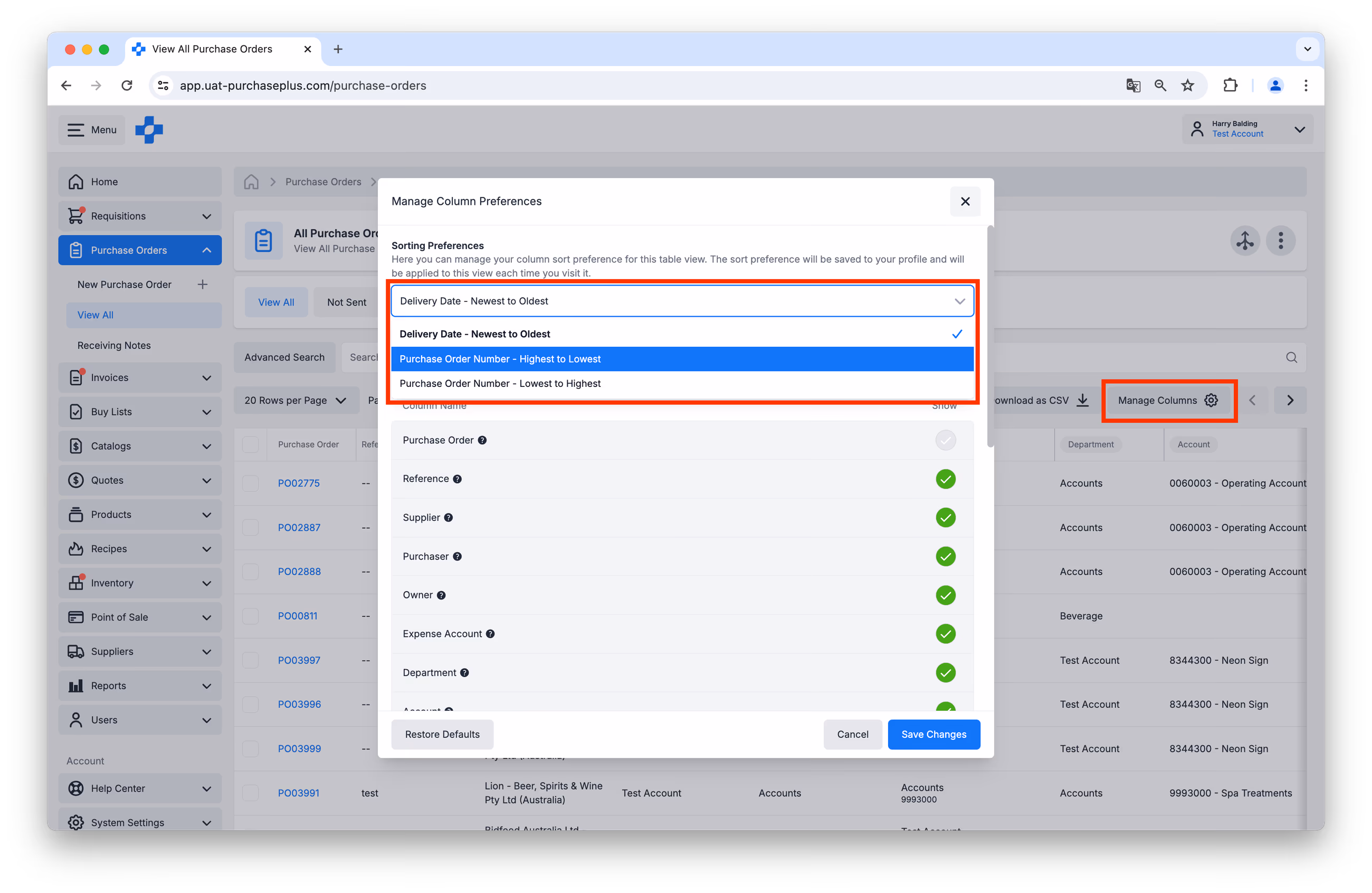
Task: Click the Requisitions cart icon
Action: [75, 216]
